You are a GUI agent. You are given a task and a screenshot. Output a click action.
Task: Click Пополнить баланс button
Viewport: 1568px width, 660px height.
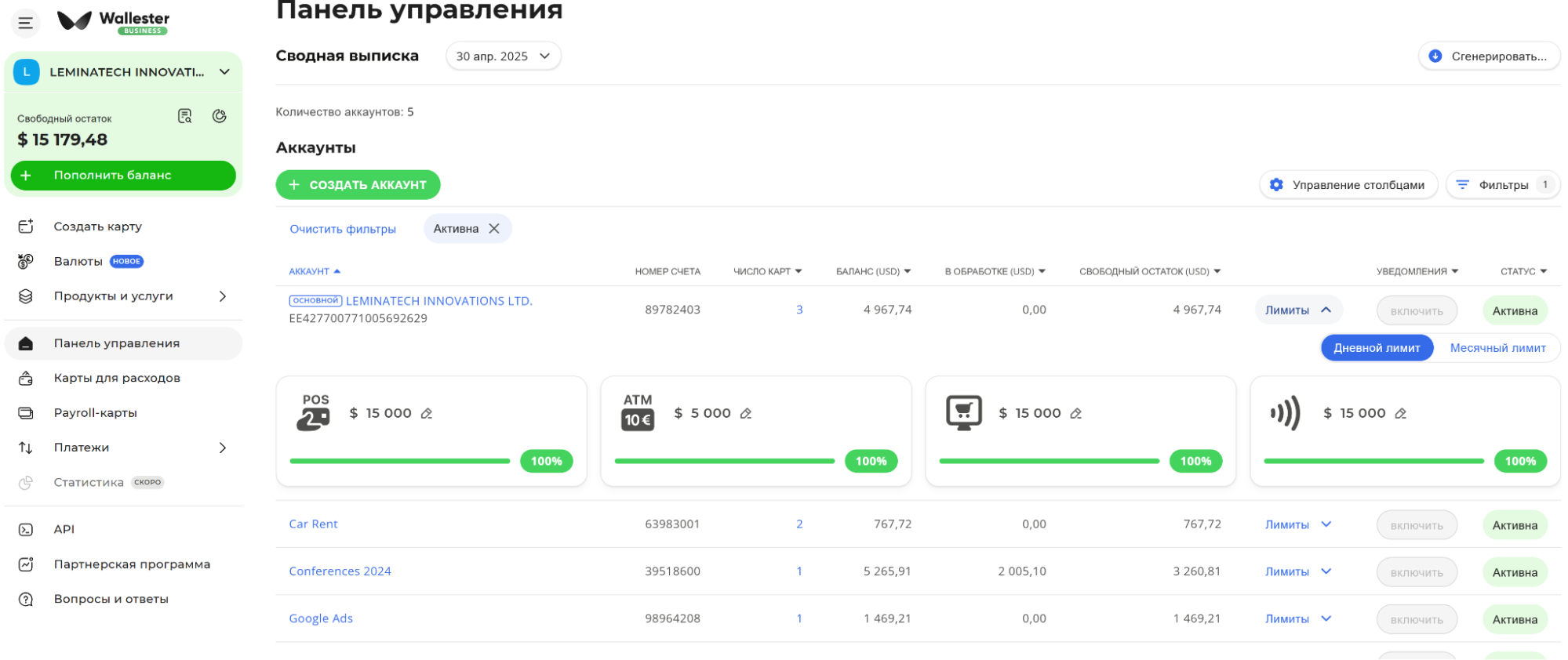123,176
